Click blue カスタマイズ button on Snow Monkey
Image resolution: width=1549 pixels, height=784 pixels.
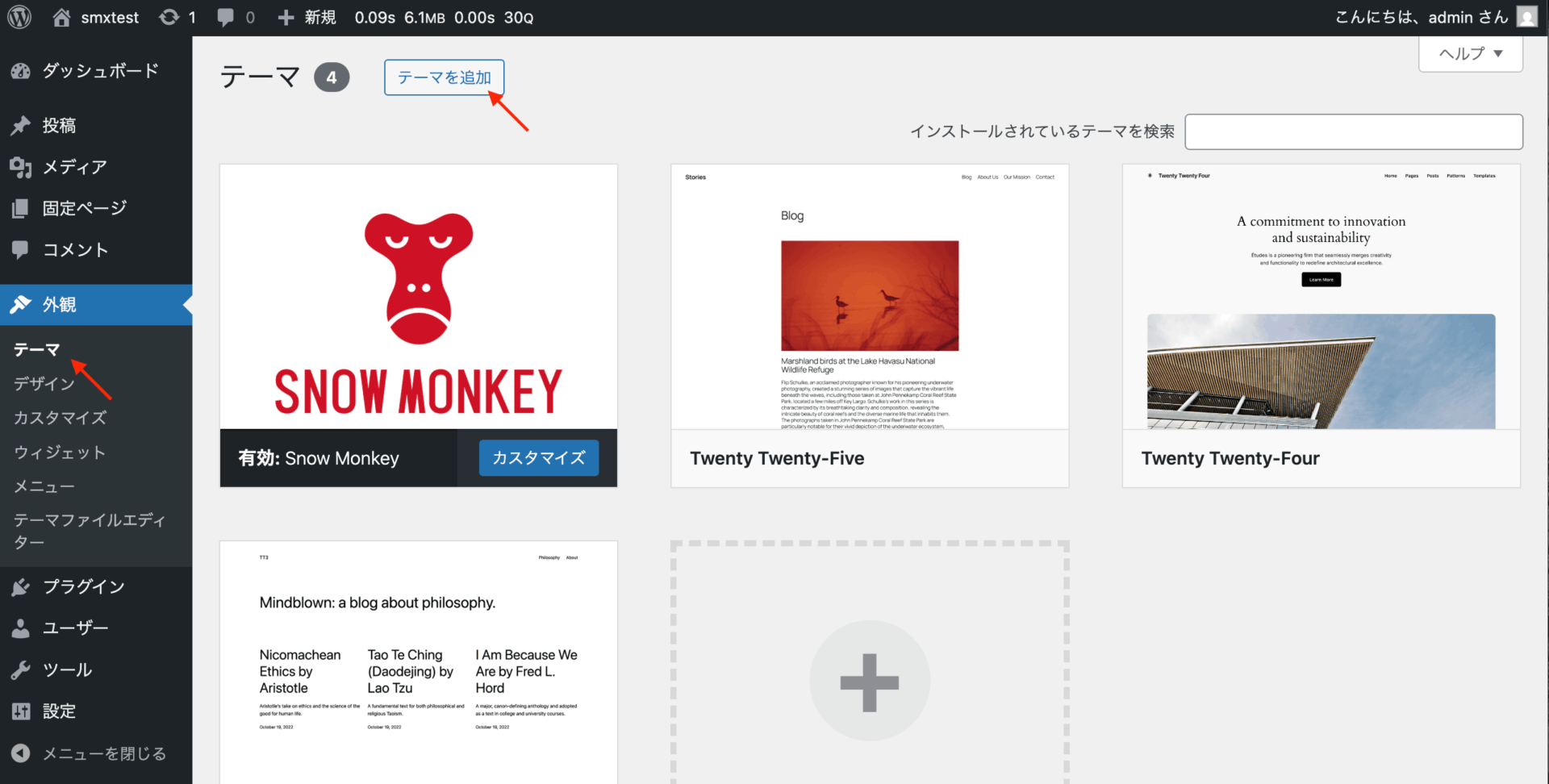(x=539, y=457)
